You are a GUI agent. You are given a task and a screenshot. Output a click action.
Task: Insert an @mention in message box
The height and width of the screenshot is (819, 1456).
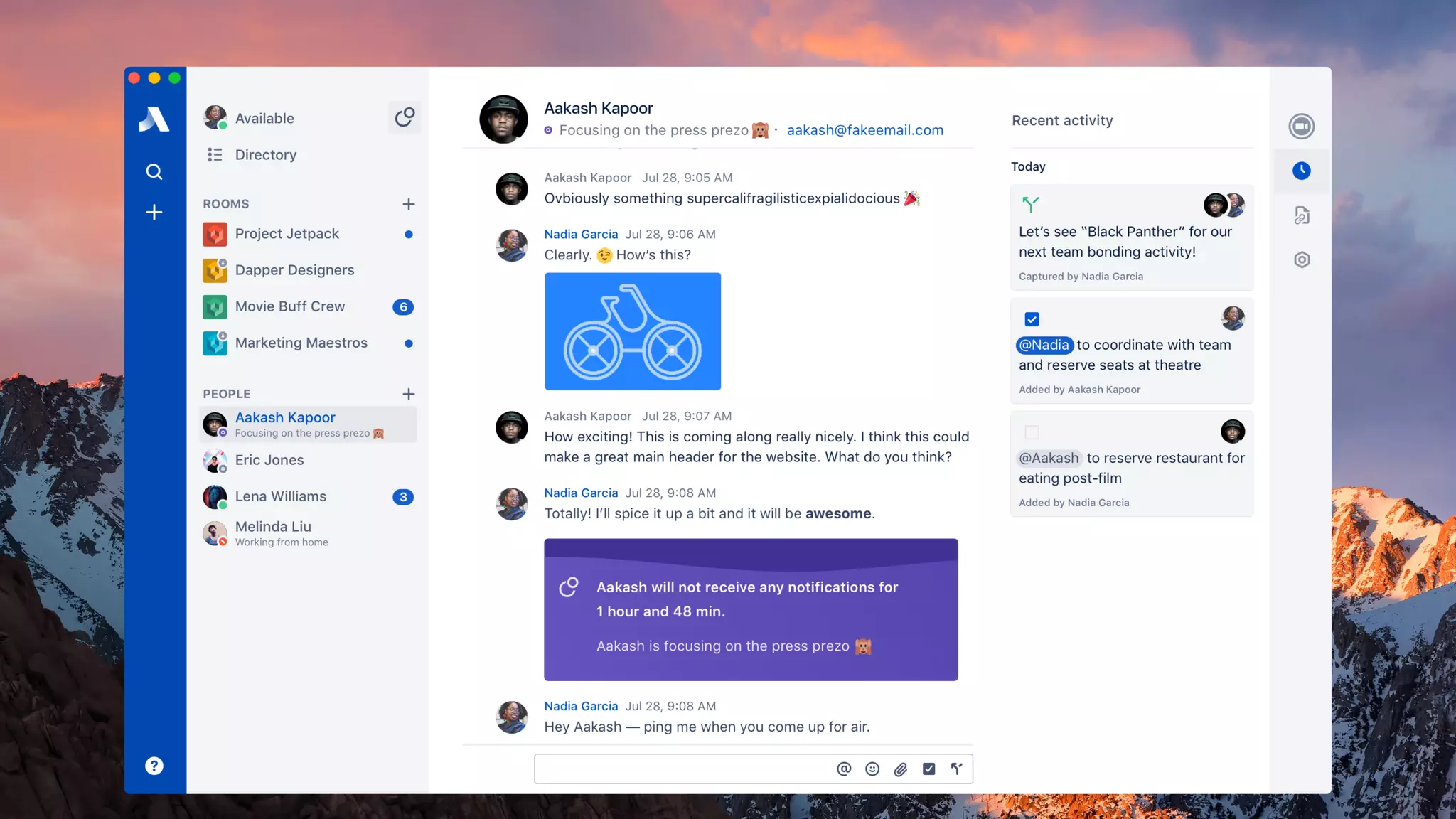pyautogui.click(x=844, y=769)
